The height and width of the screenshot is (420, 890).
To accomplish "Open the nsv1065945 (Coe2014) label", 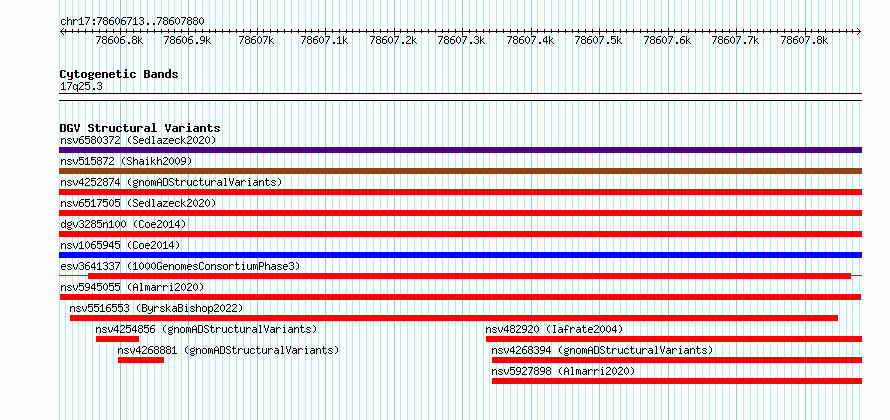I will tap(120, 245).
